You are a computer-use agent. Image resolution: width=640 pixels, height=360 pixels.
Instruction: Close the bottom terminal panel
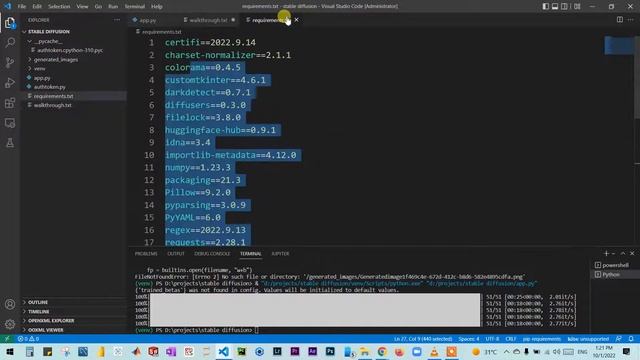[x=632, y=253]
